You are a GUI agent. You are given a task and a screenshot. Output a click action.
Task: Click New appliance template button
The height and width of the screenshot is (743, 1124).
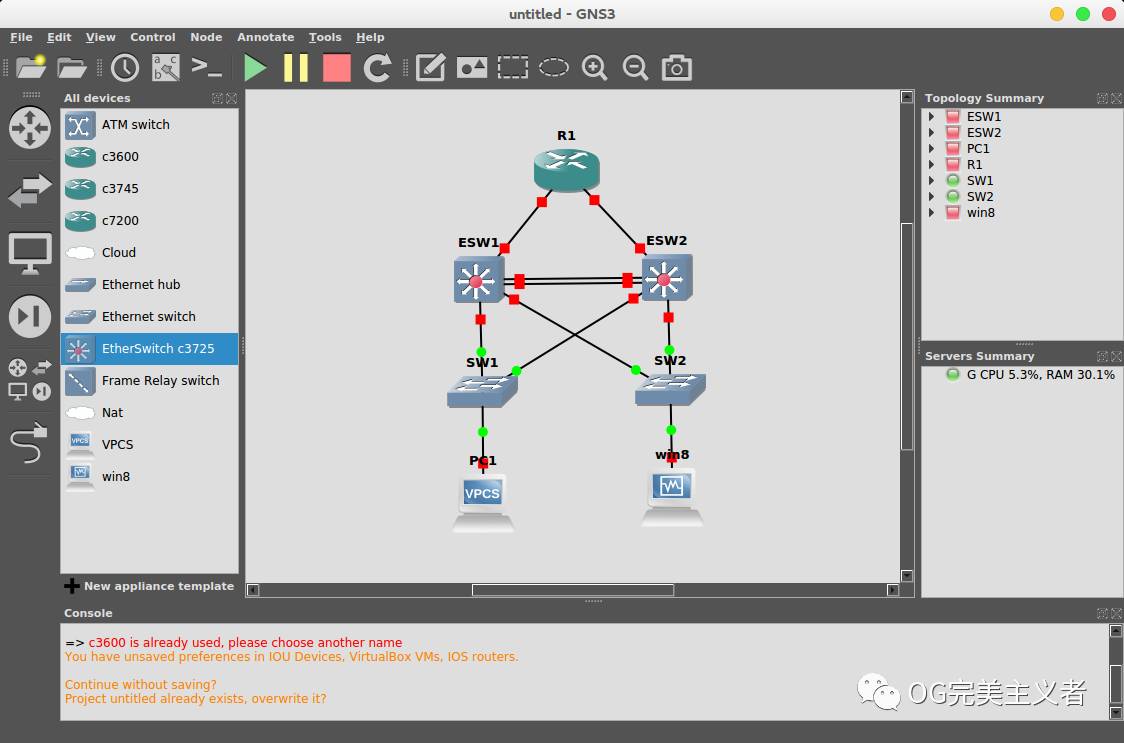point(149,586)
